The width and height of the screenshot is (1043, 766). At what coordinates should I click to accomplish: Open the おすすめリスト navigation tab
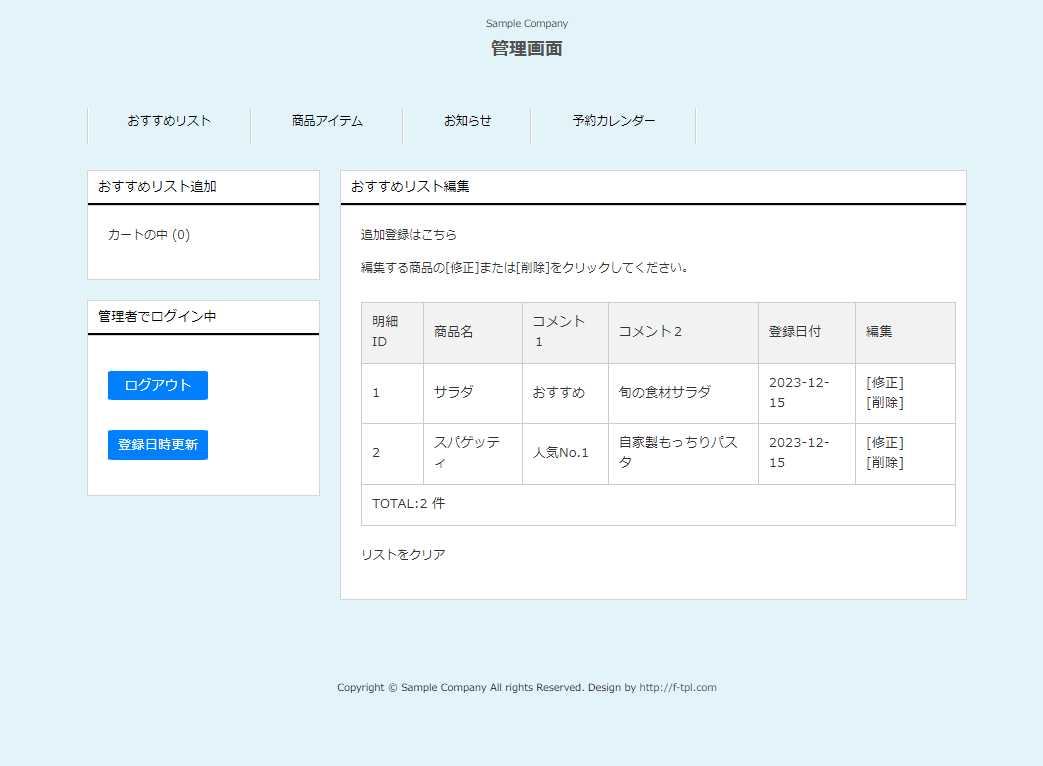(168, 121)
